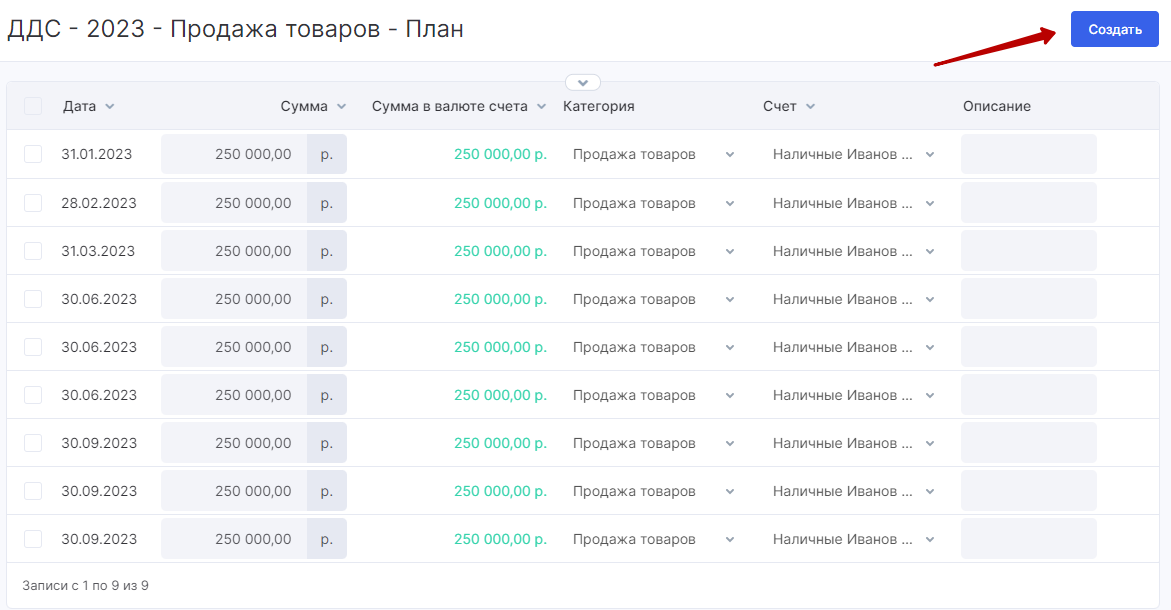Click the Категория column header
This screenshot has width=1171, height=610.
[598, 106]
